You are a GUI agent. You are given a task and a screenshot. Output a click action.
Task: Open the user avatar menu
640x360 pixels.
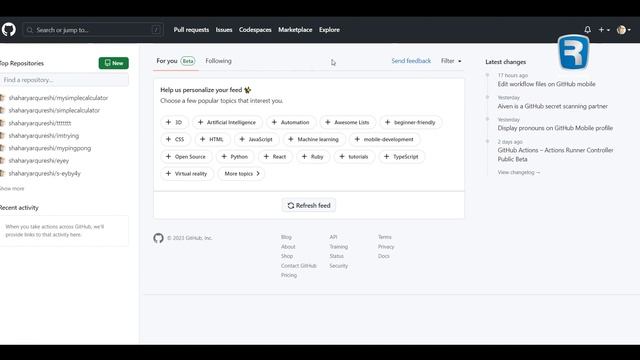[623, 30]
